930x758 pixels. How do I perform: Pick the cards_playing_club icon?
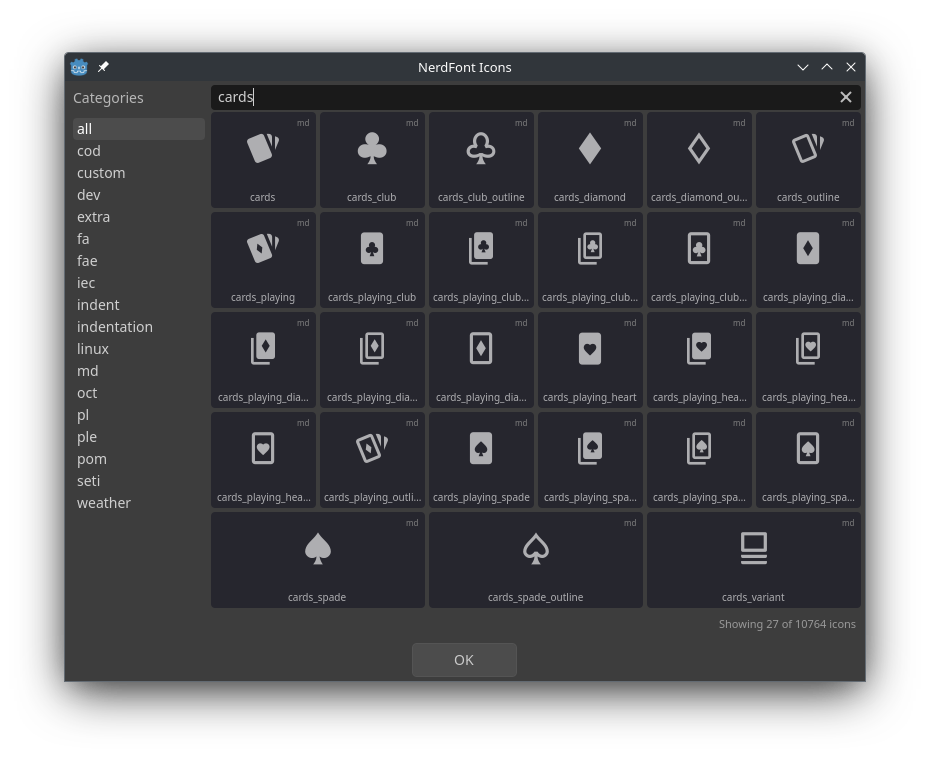click(x=372, y=260)
